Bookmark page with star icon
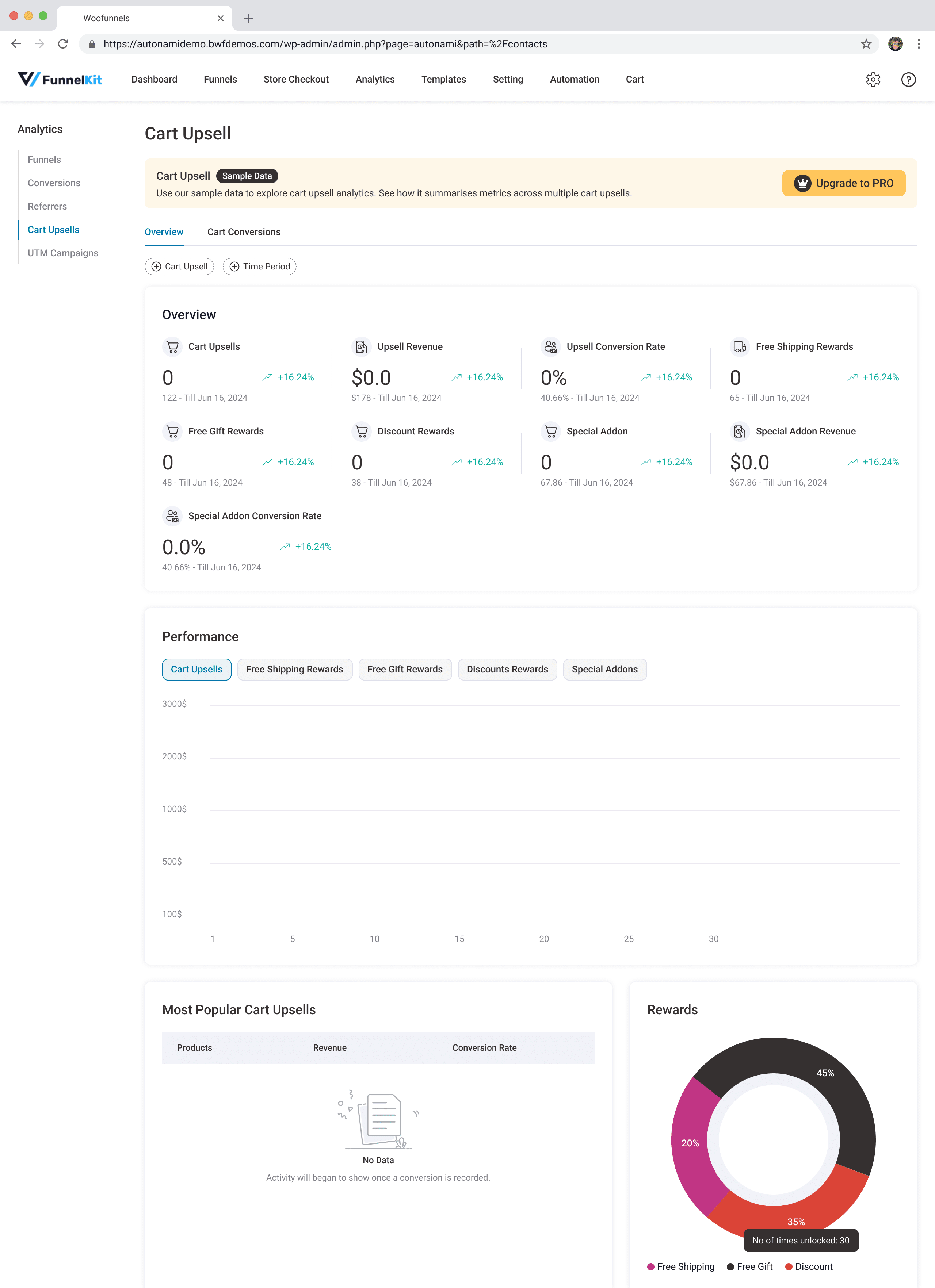The image size is (935, 1288). tap(866, 44)
